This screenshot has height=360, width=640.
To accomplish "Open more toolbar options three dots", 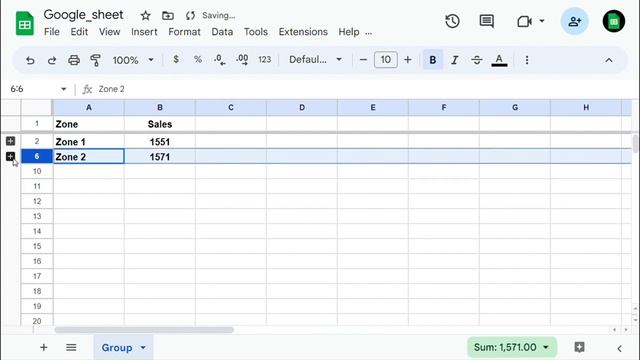I will click(x=527, y=60).
